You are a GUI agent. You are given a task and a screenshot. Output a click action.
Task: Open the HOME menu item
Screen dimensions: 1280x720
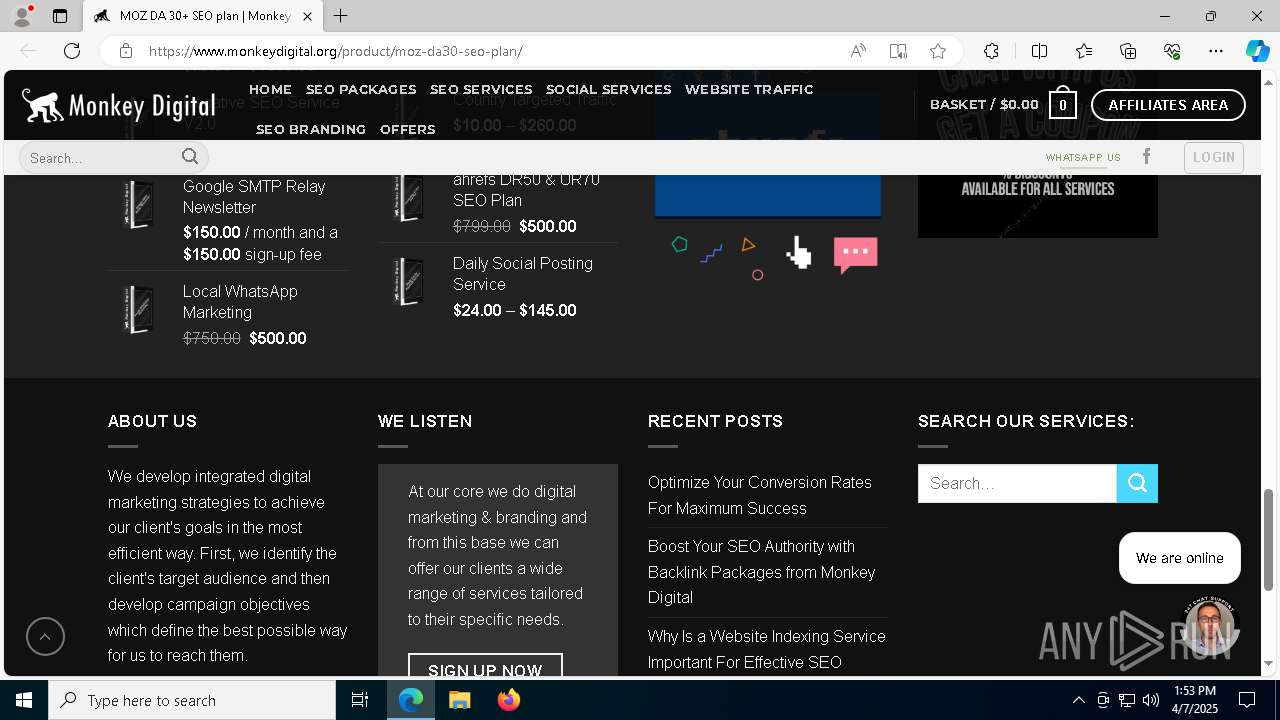point(270,89)
